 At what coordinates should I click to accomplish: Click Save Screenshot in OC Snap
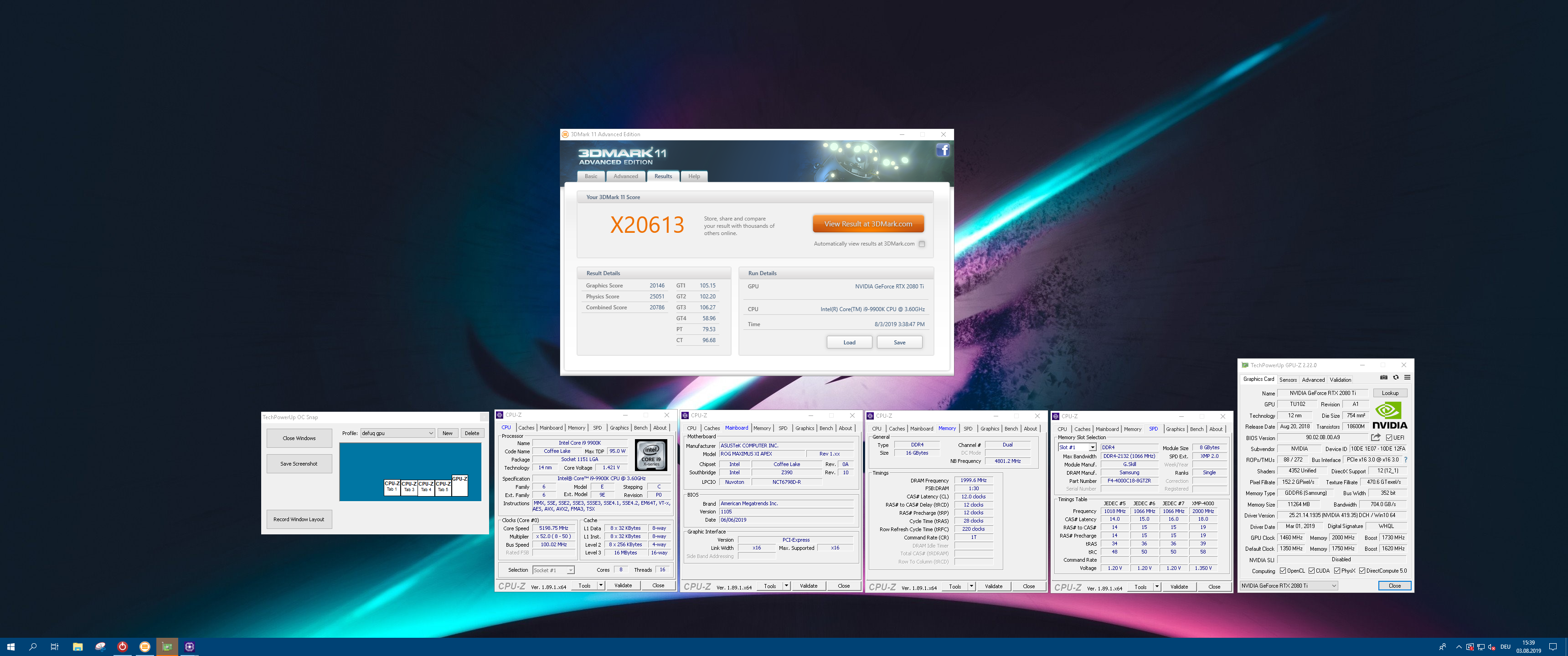299,464
